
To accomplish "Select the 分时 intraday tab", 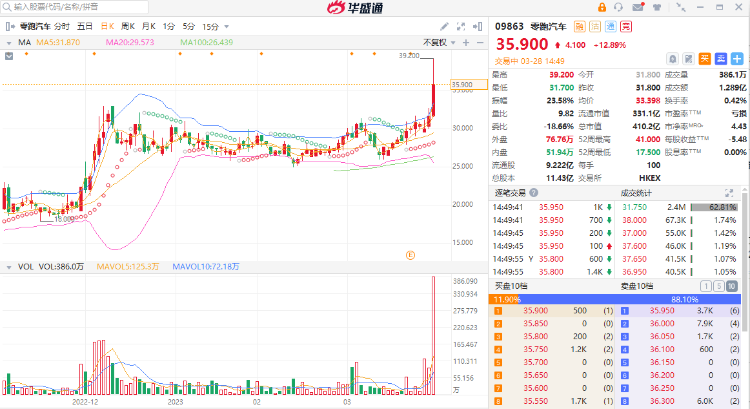I will click(x=62, y=26).
